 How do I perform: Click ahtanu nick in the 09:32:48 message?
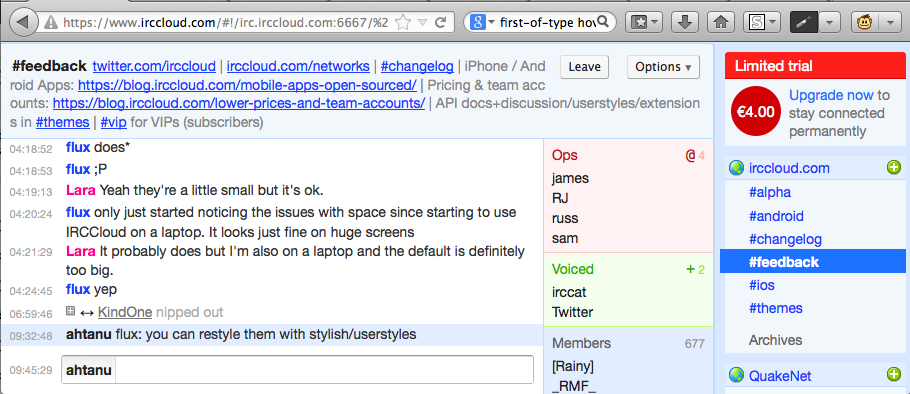pyautogui.click(x=89, y=335)
